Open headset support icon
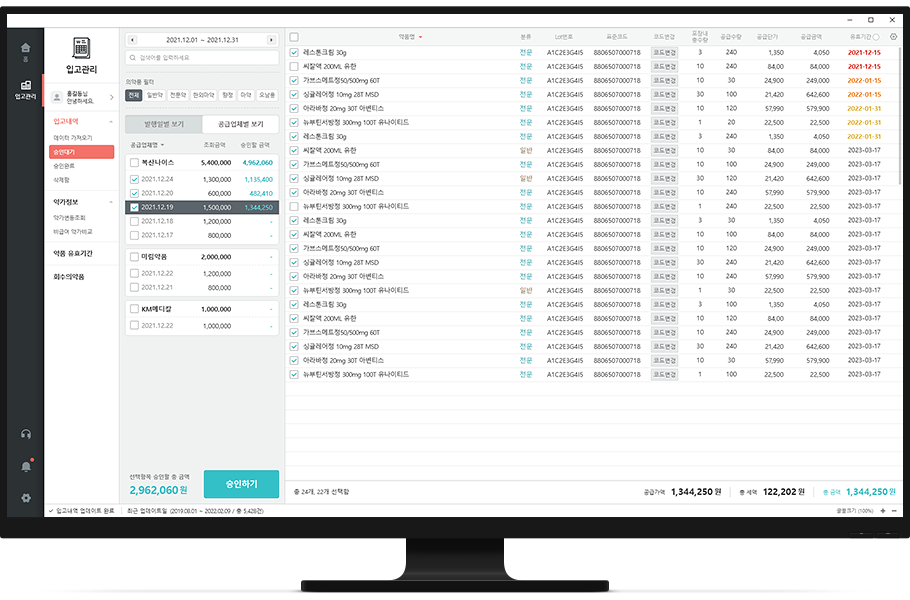This screenshot has height=600, width=910. pyautogui.click(x=26, y=434)
